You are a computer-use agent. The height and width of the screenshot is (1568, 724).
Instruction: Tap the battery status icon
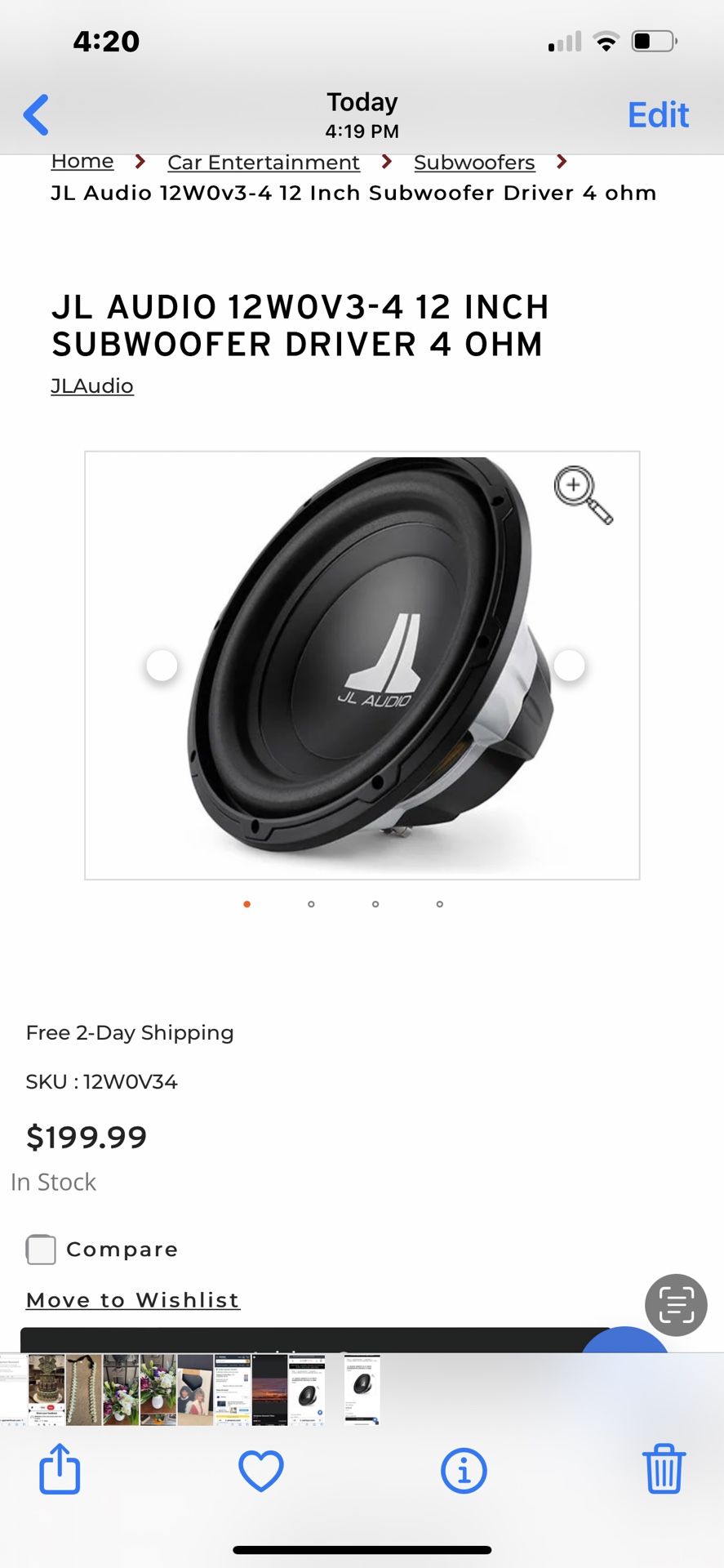pyautogui.click(x=655, y=41)
